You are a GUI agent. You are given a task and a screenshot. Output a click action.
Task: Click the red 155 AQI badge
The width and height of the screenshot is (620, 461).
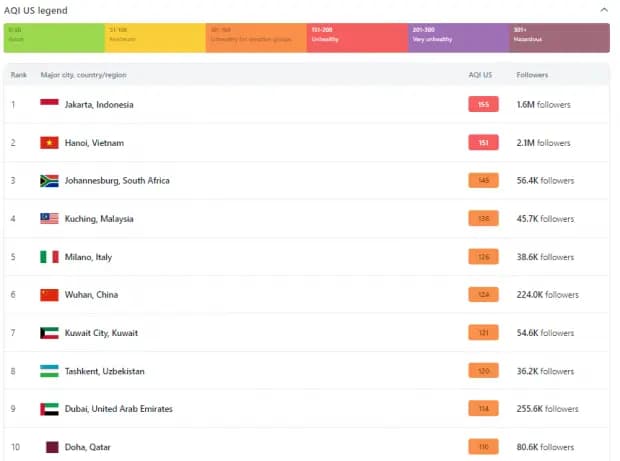pyautogui.click(x=483, y=104)
